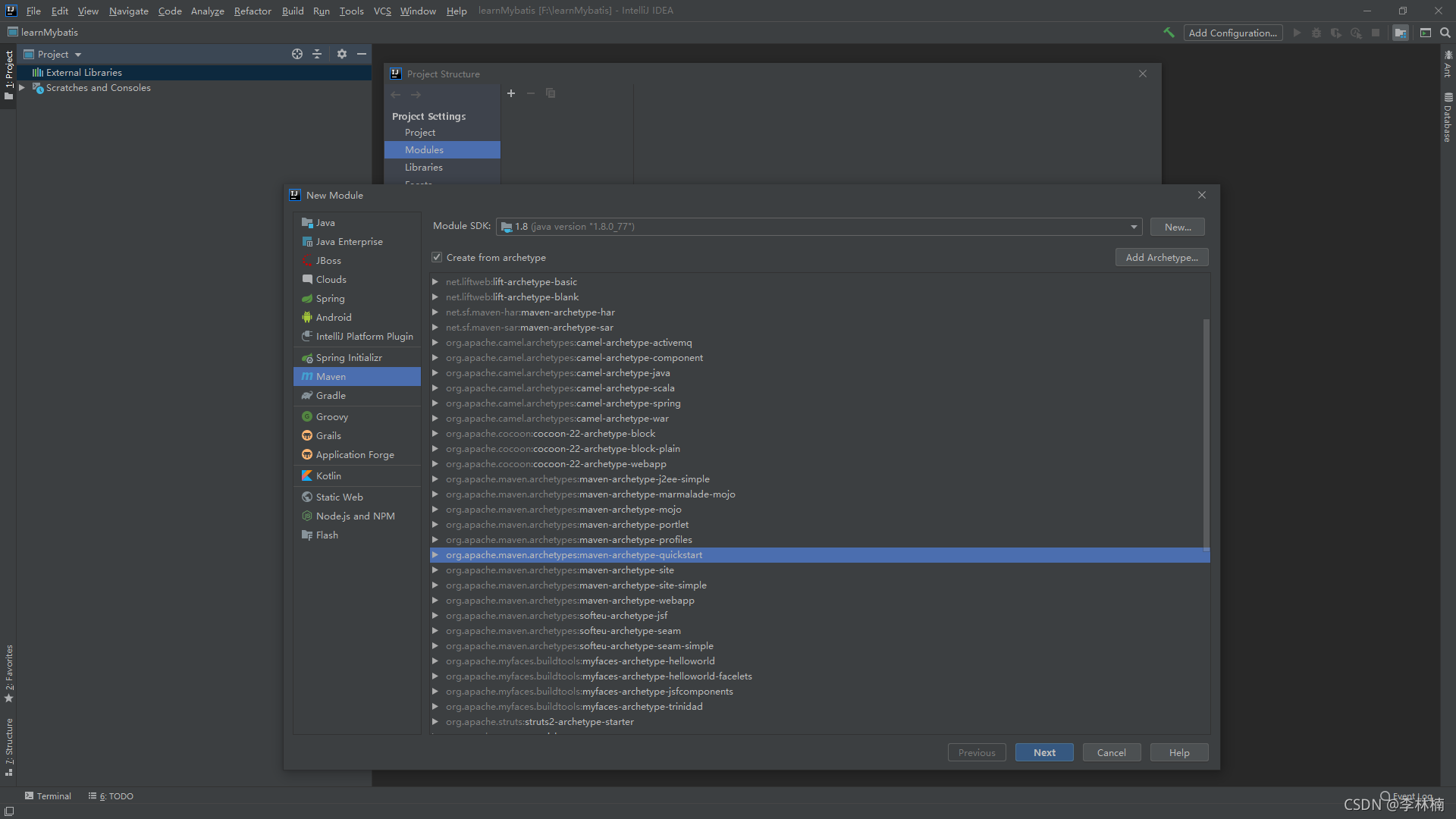The height and width of the screenshot is (819, 1456).
Task: Select Clouds module type
Action: (x=357, y=279)
